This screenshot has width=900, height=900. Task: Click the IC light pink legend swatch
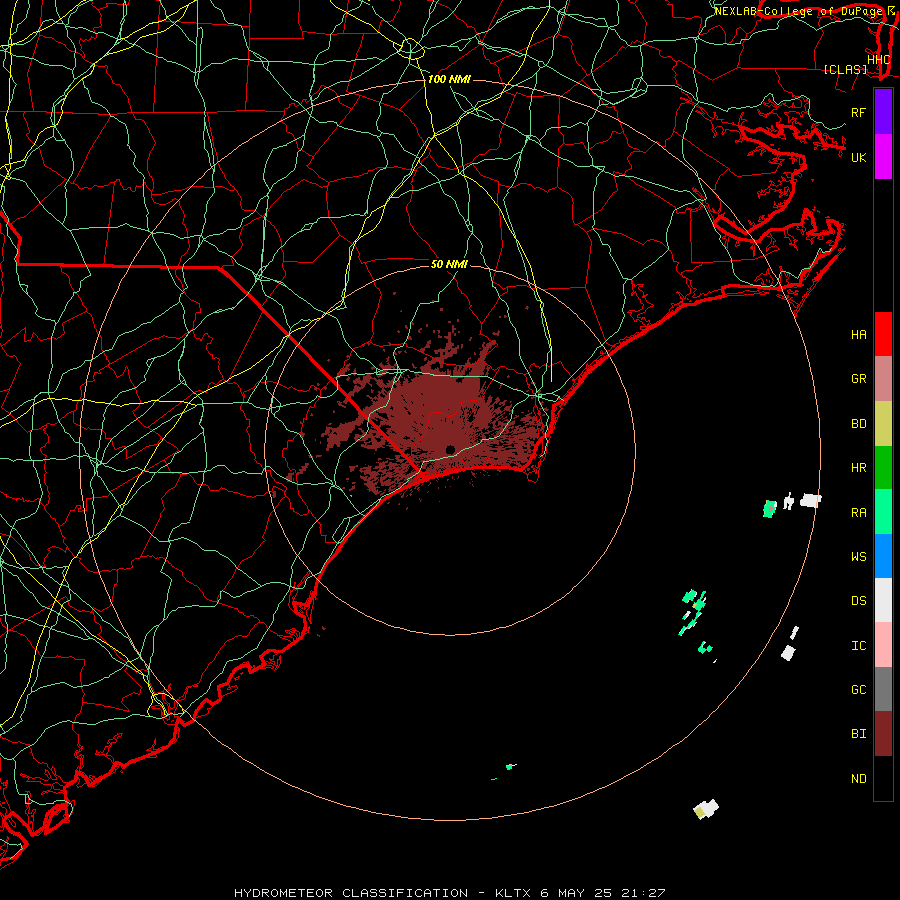(883, 645)
